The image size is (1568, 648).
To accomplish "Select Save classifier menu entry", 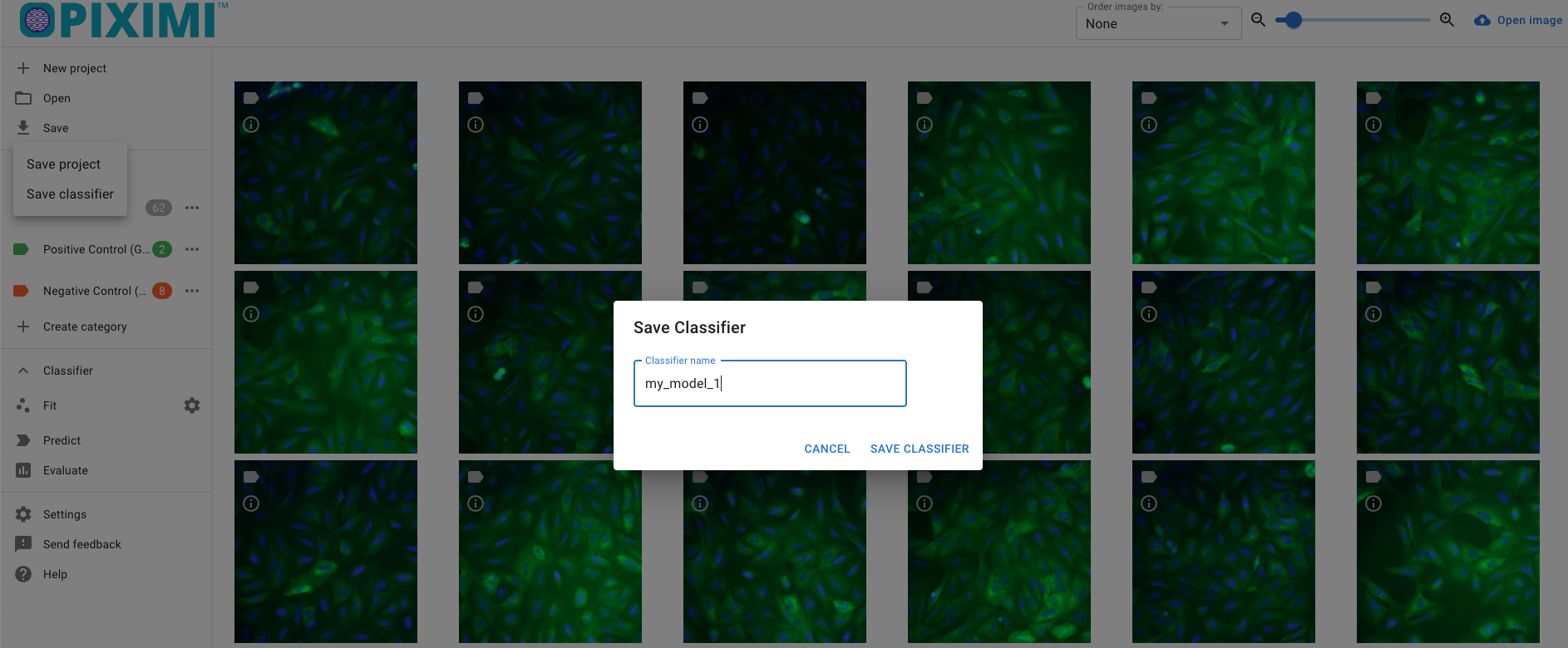I will [x=70, y=194].
